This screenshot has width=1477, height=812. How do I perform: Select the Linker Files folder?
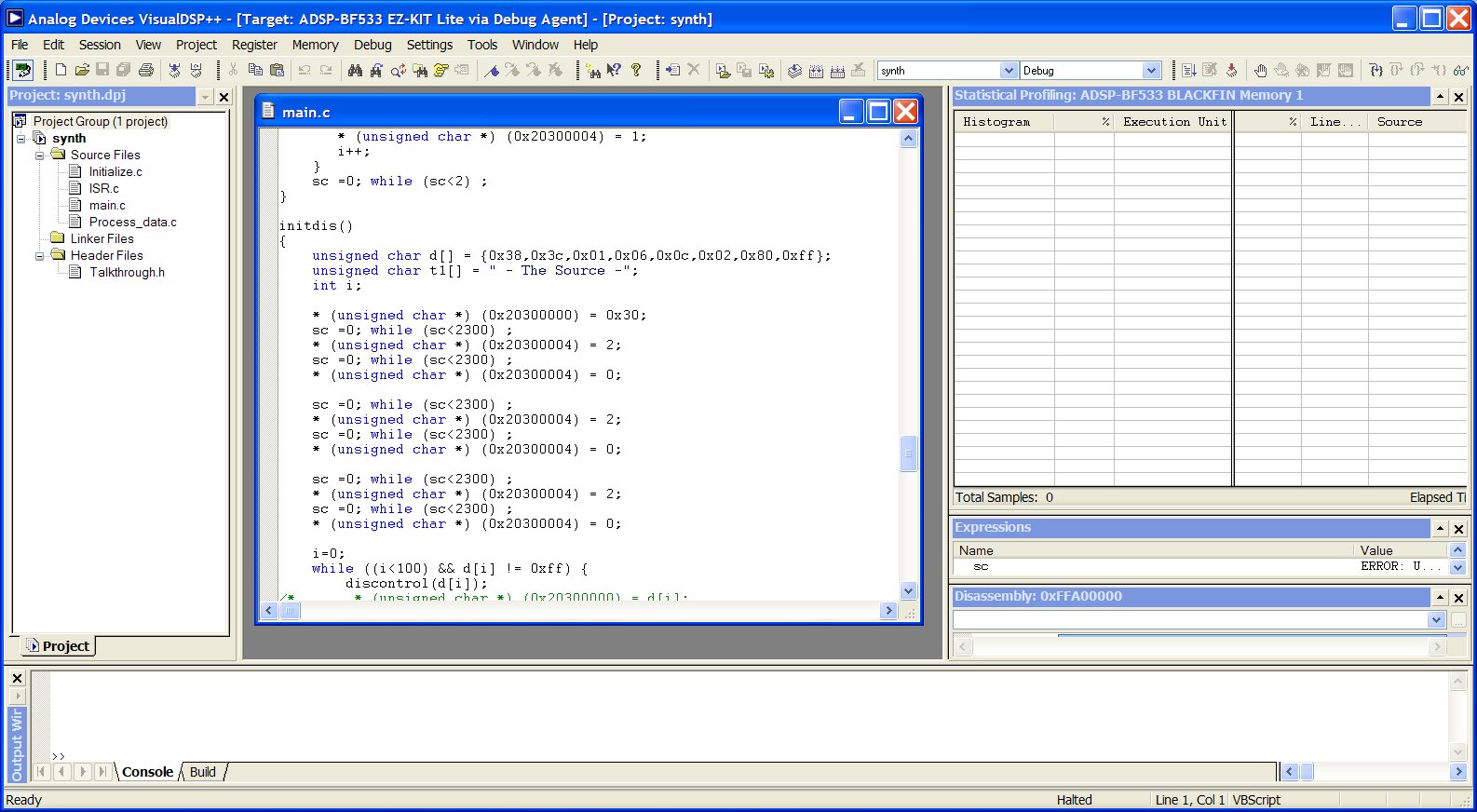point(102,239)
